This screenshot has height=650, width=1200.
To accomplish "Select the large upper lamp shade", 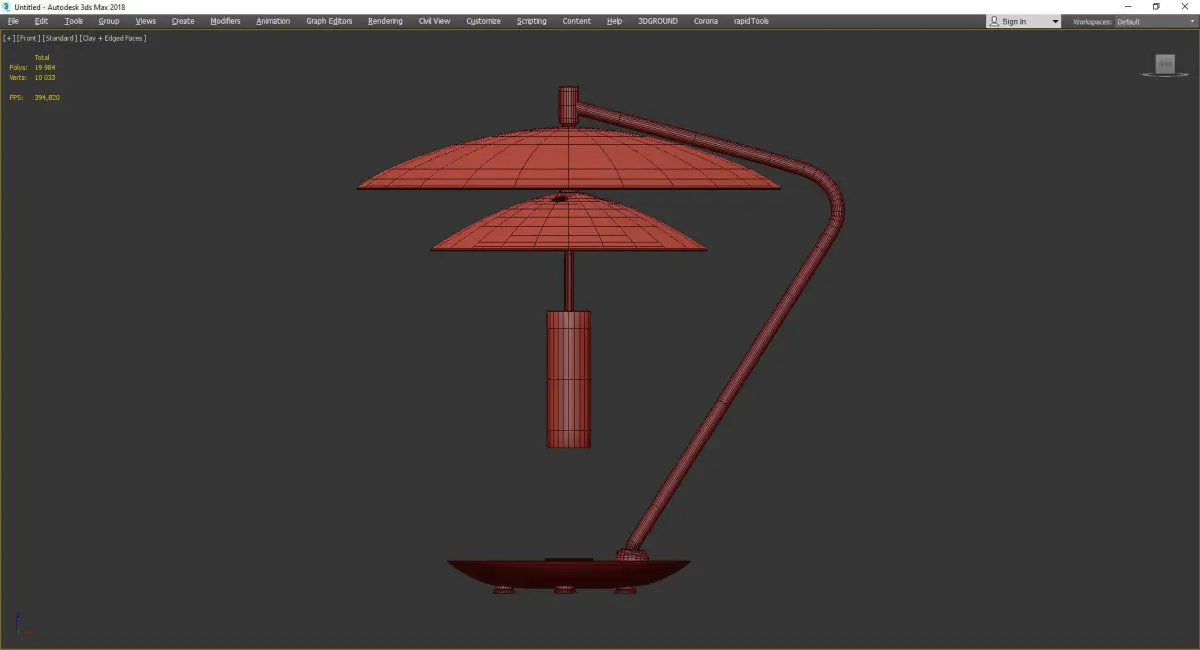I will coord(569,158).
